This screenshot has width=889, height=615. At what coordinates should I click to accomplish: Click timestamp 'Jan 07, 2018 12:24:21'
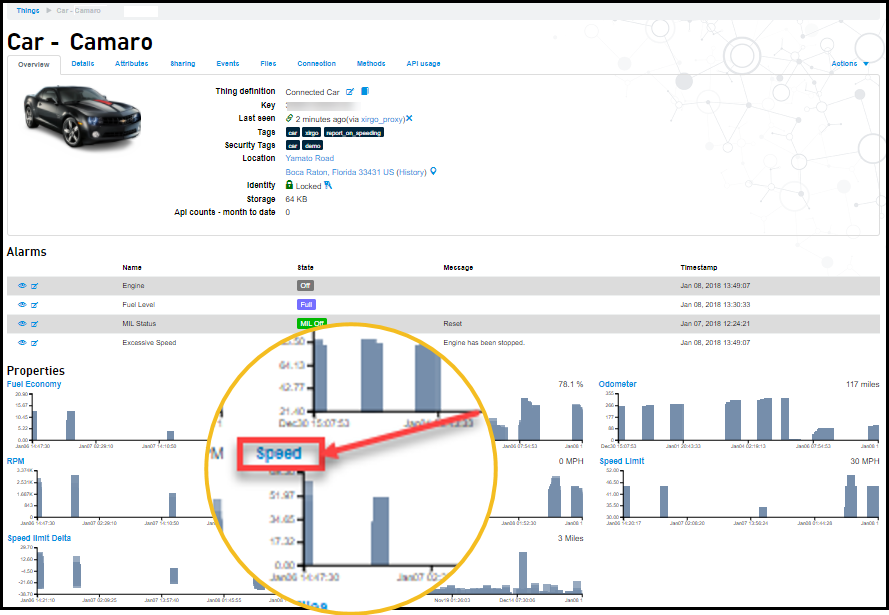pos(715,324)
